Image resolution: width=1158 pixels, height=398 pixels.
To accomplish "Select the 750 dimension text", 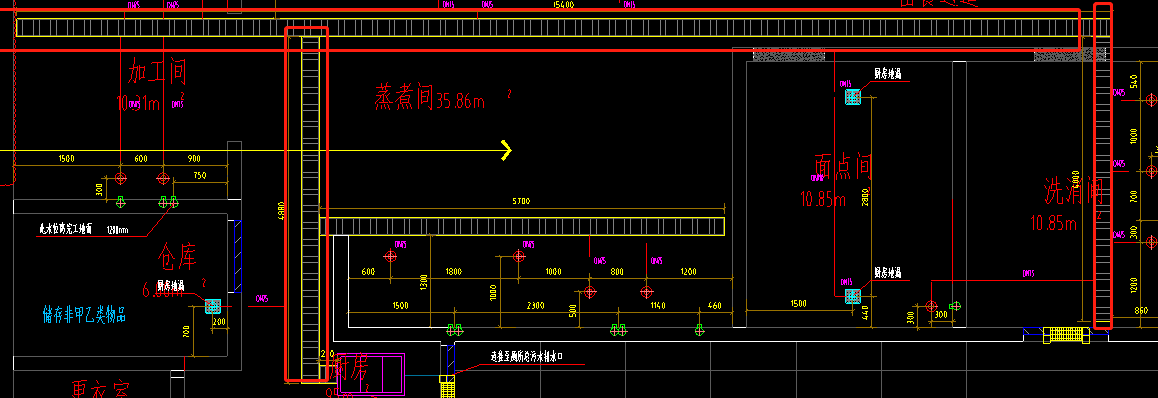I will coord(199,176).
